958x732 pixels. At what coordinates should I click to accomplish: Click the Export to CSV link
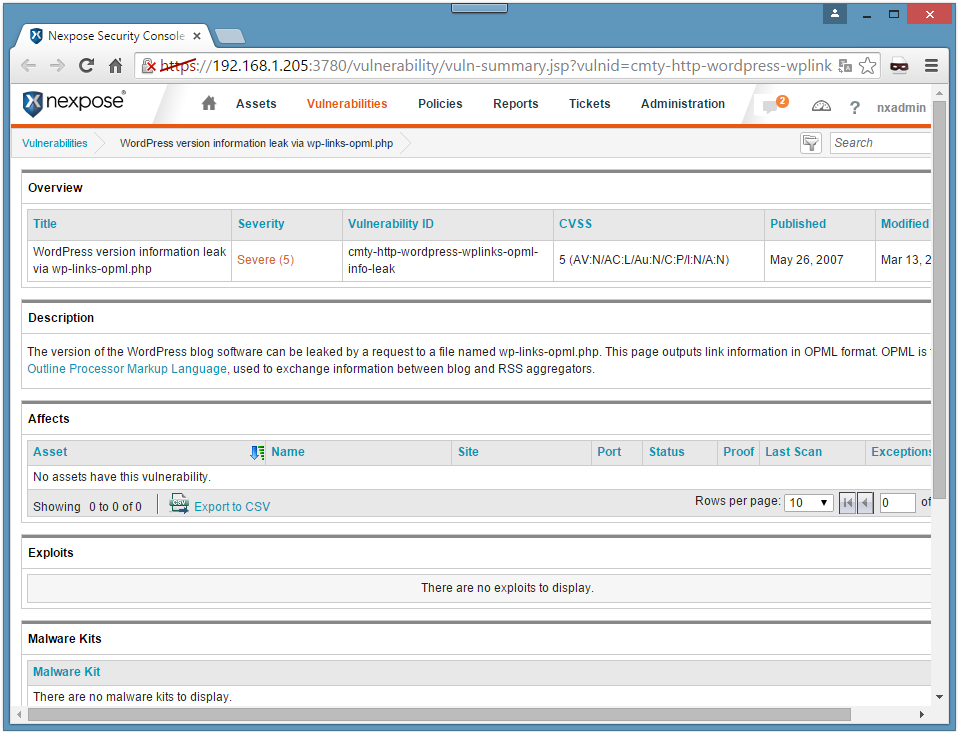(232, 507)
